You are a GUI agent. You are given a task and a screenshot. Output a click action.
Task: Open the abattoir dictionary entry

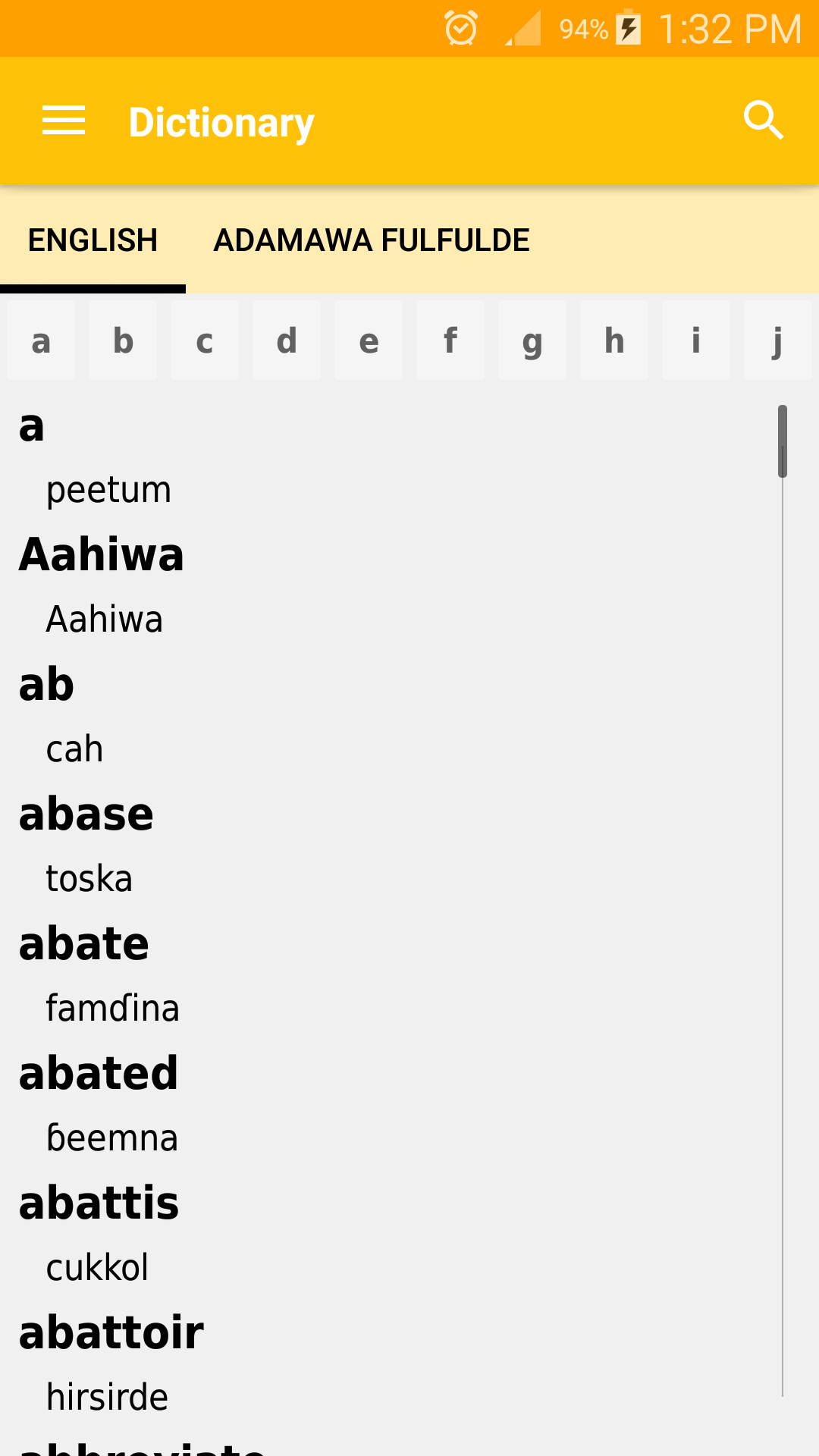pyautogui.click(x=111, y=1333)
